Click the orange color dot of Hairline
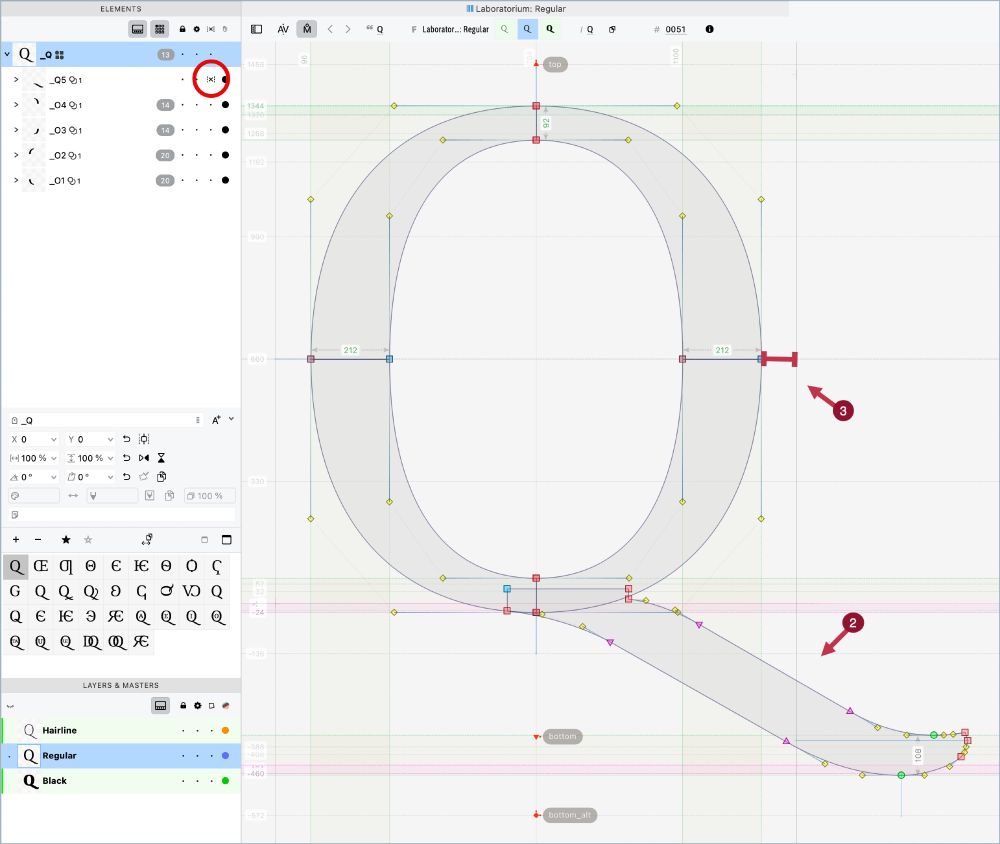The height and width of the screenshot is (844, 1000). coord(225,730)
